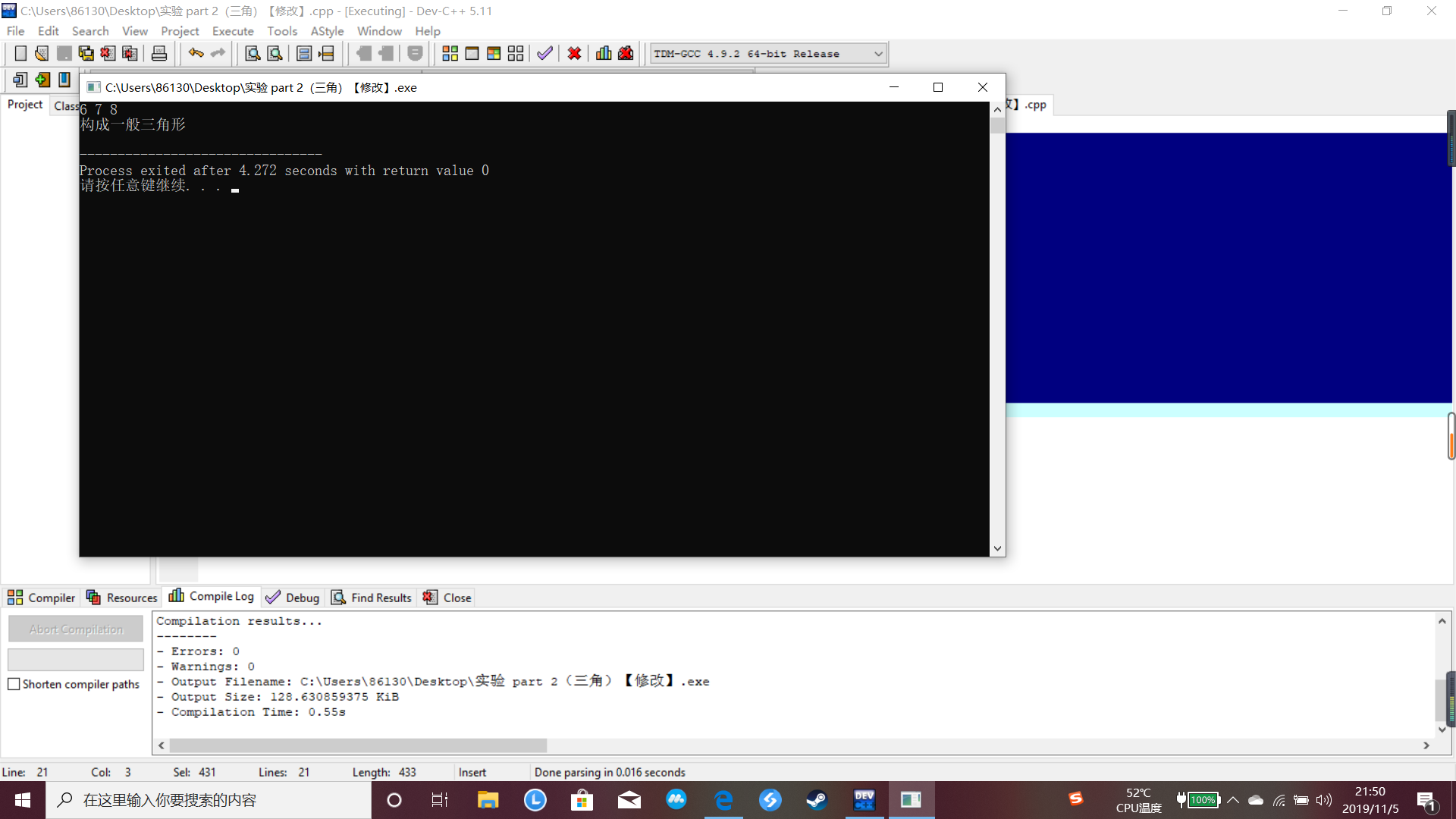1456x819 pixels.
Task: Click the Compile grid icon
Action: (450, 54)
